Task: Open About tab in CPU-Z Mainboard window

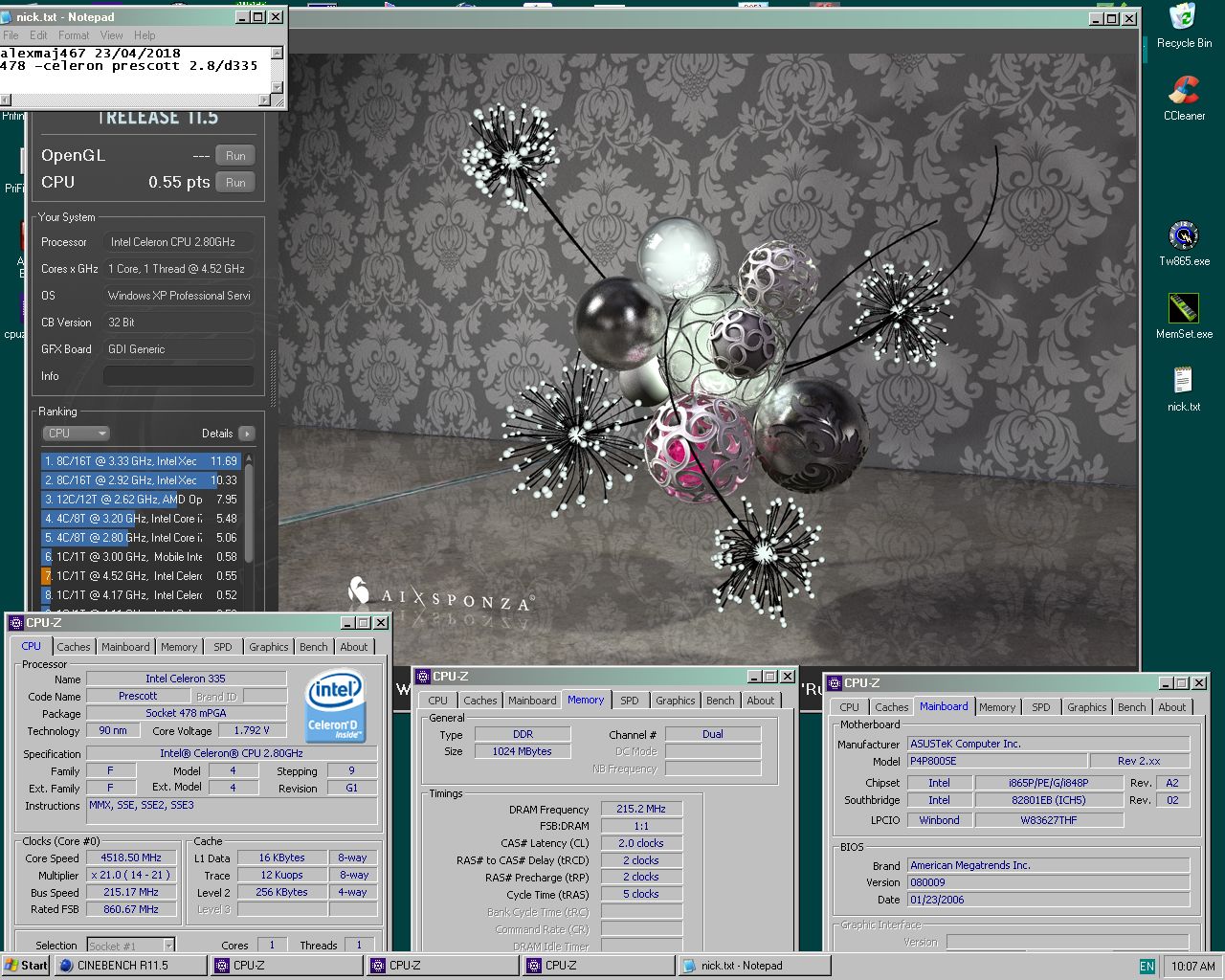Action: click(x=1172, y=707)
